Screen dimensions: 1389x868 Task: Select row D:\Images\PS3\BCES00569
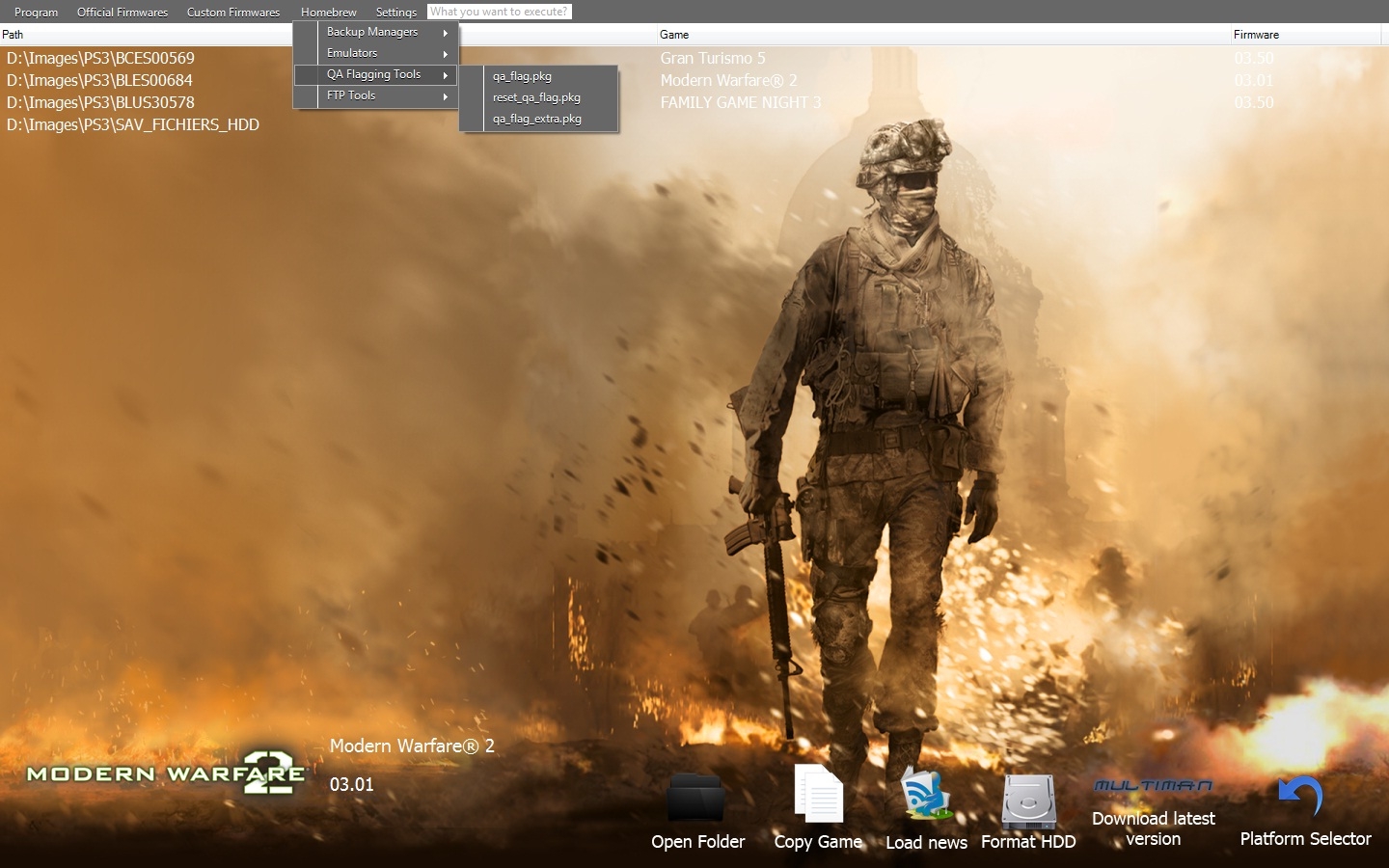(100, 58)
